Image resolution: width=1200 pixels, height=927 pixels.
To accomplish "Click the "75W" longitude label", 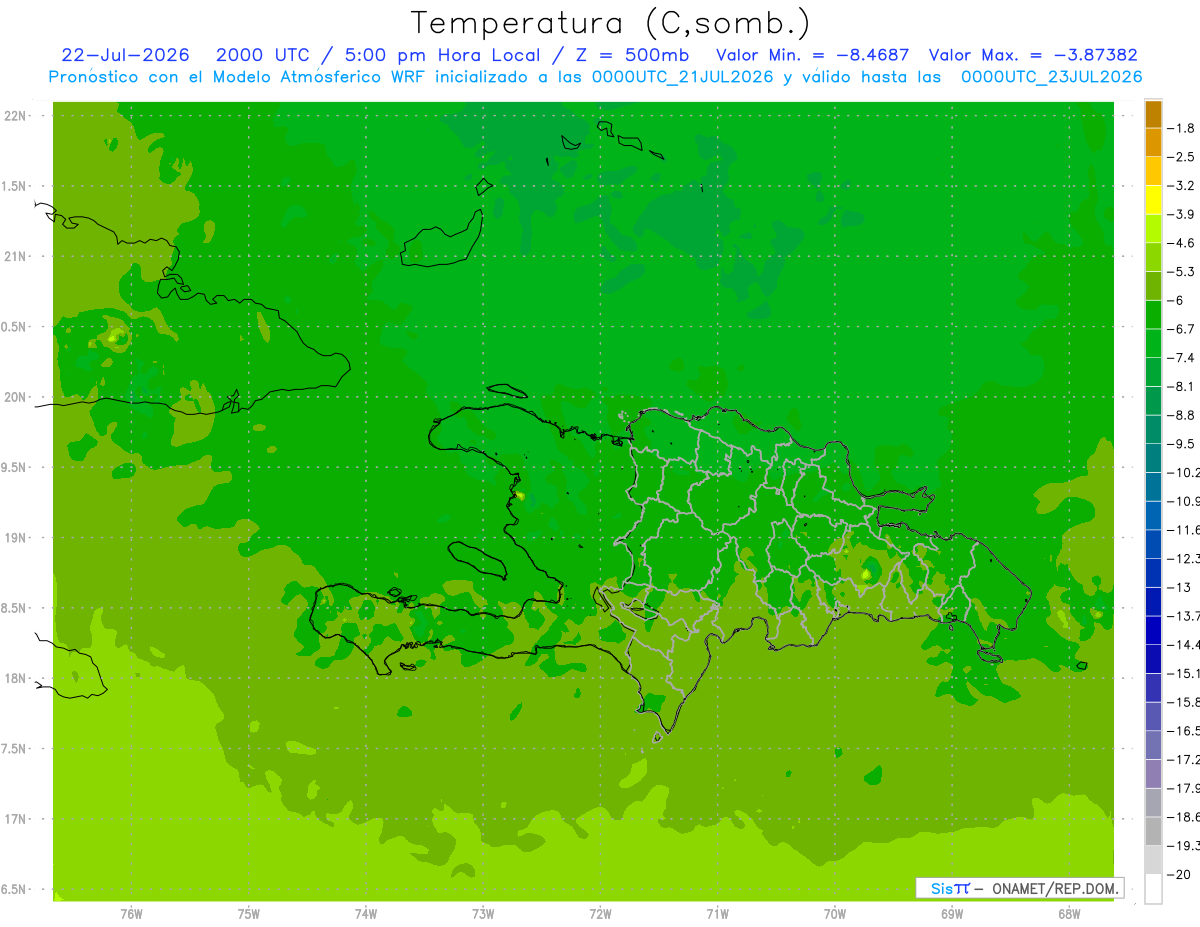I will [249, 913].
